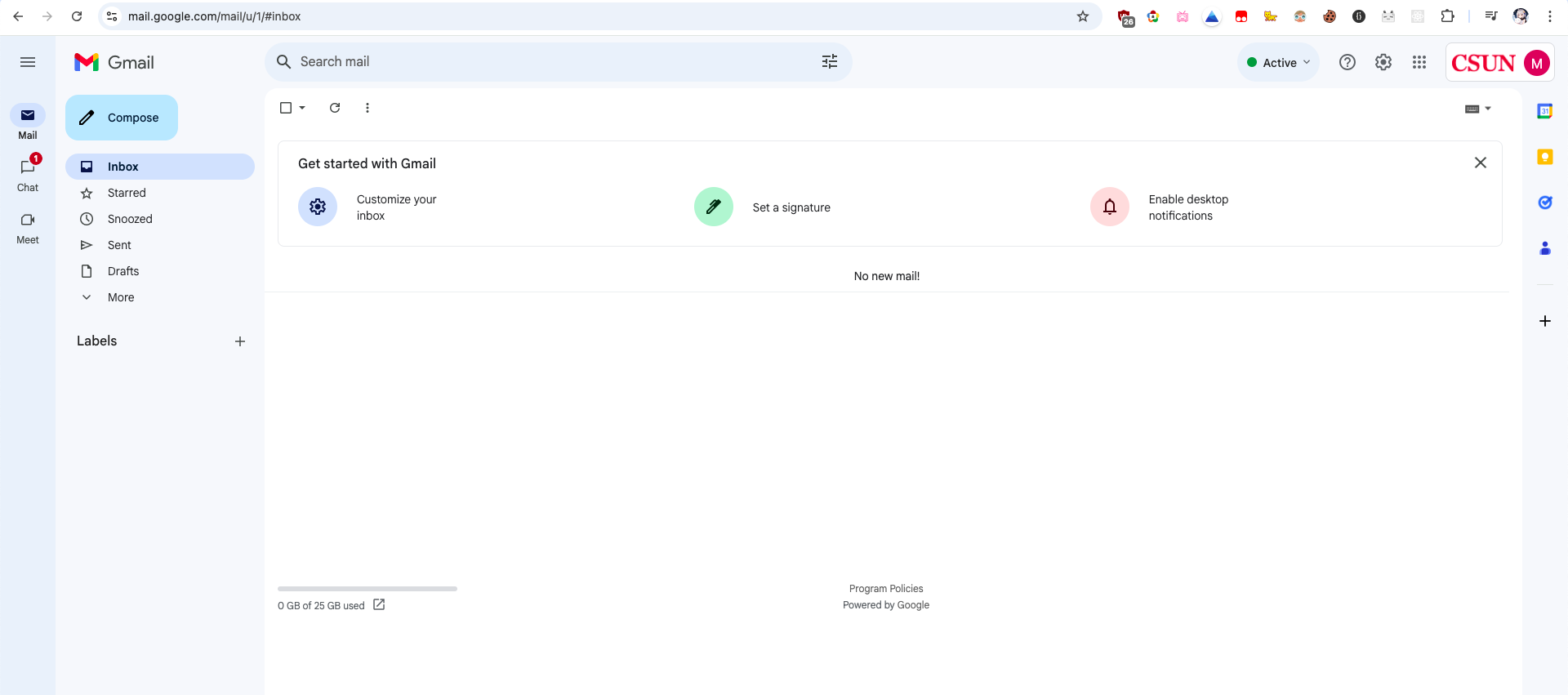Click the Compose pencil button

[x=122, y=118]
